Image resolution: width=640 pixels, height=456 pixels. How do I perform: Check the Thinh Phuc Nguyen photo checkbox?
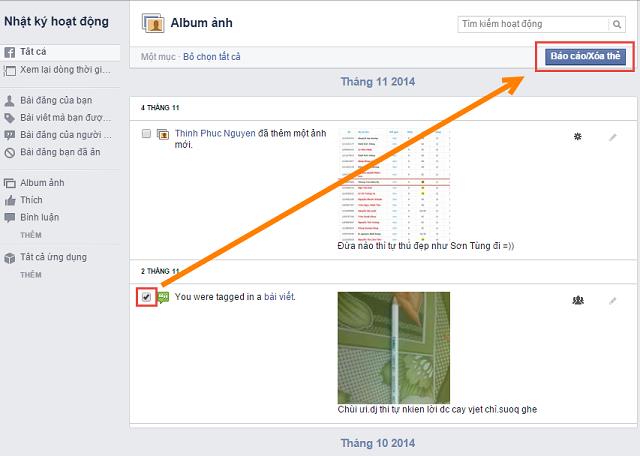pos(146,133)
